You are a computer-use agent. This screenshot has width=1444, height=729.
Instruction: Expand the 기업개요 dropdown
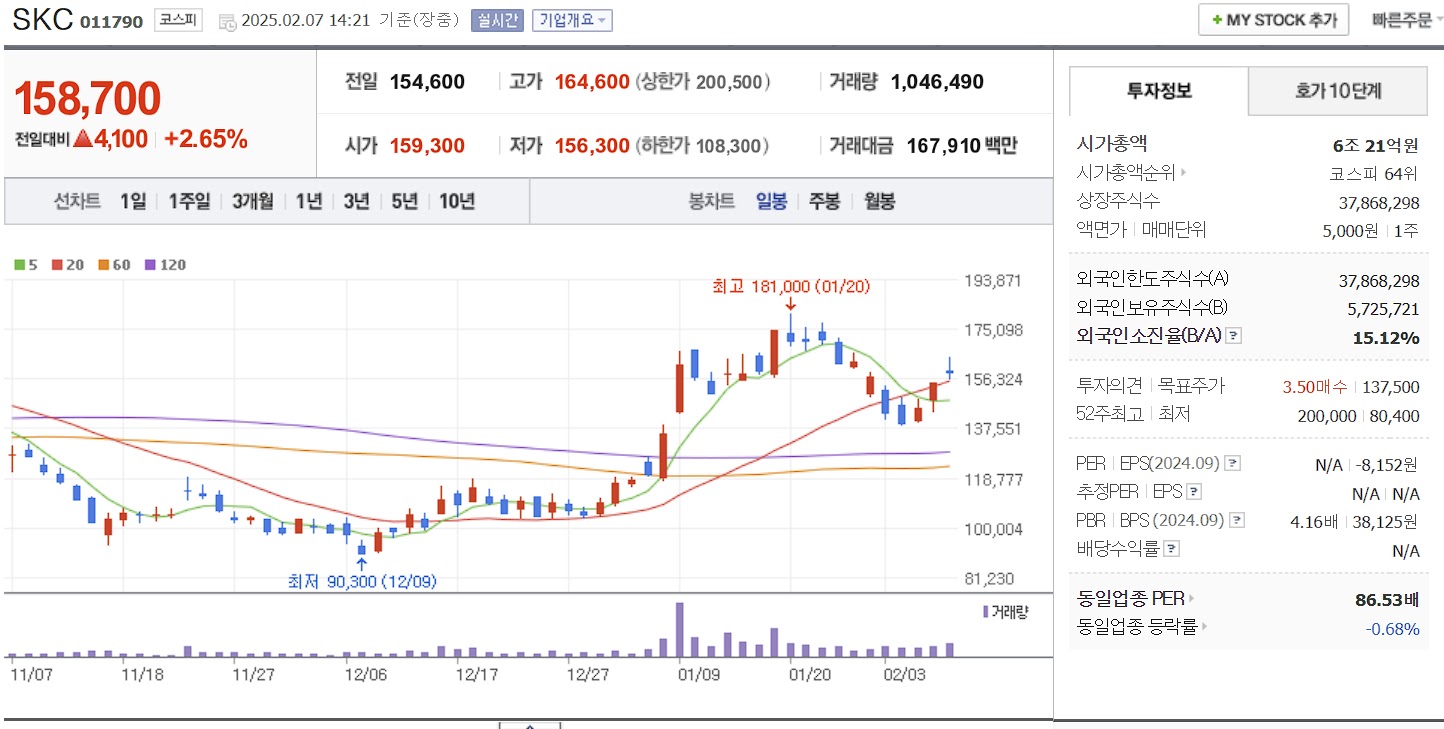[x=572, y=20]
